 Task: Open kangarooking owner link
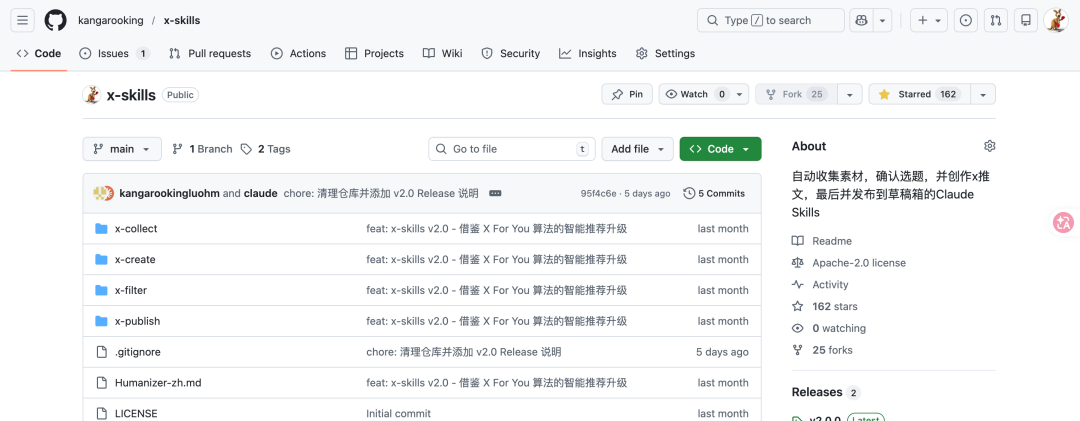coord(111,21)
